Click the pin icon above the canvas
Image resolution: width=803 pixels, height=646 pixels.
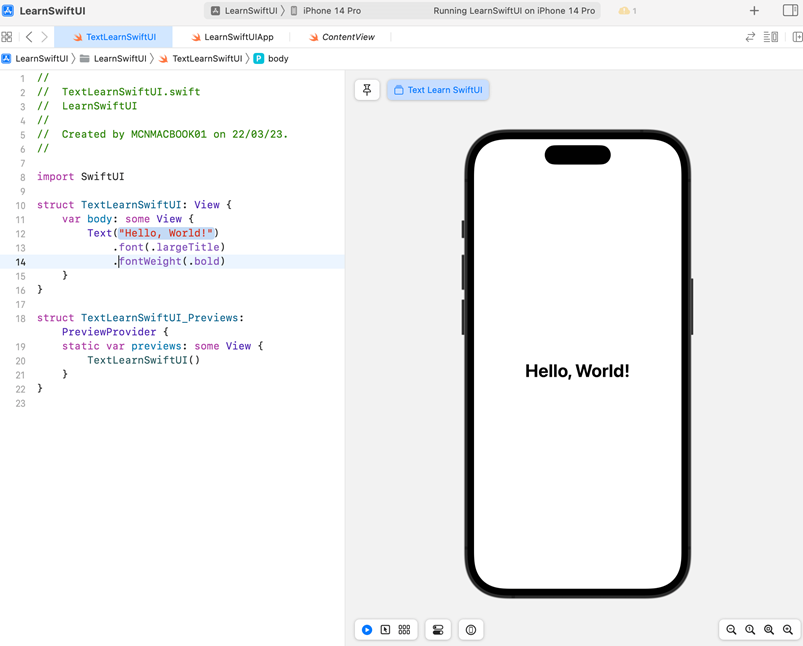click(x=366, y=89)
